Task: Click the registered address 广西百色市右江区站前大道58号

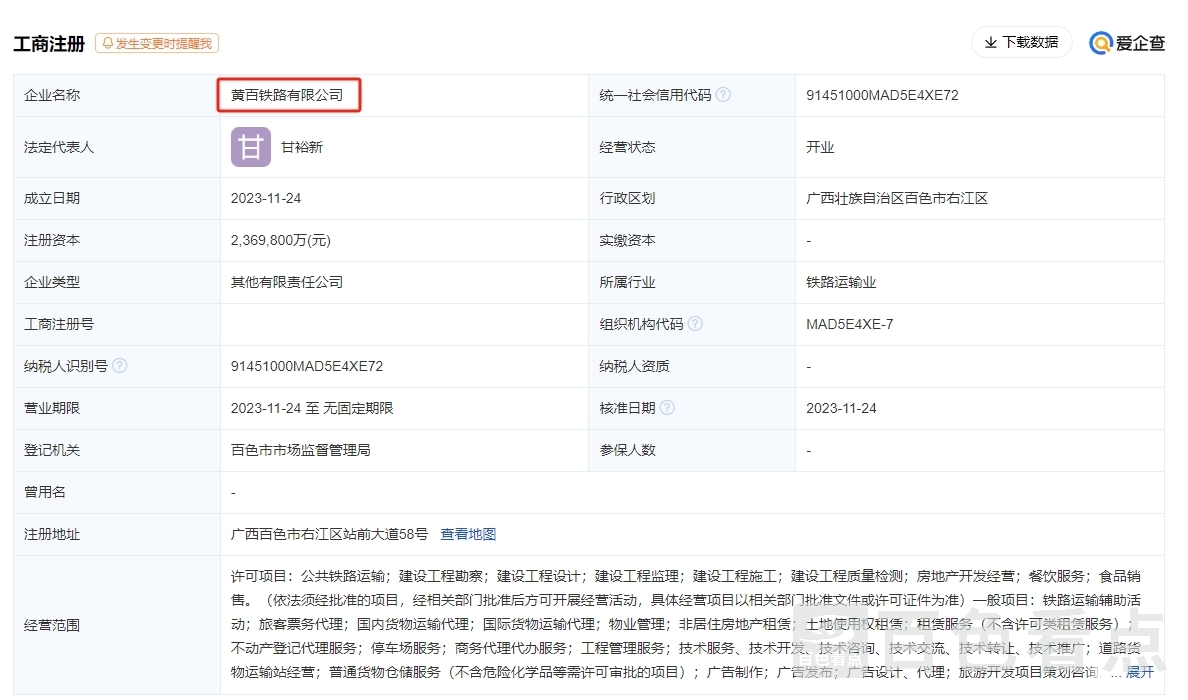Action: pyautogui.click(x=329, y=534)
